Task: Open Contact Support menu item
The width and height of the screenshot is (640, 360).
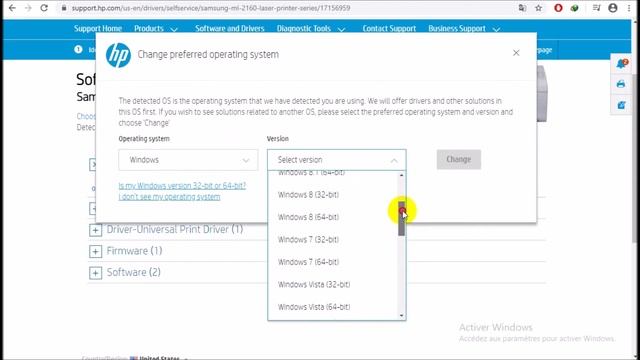Action: 389,29
